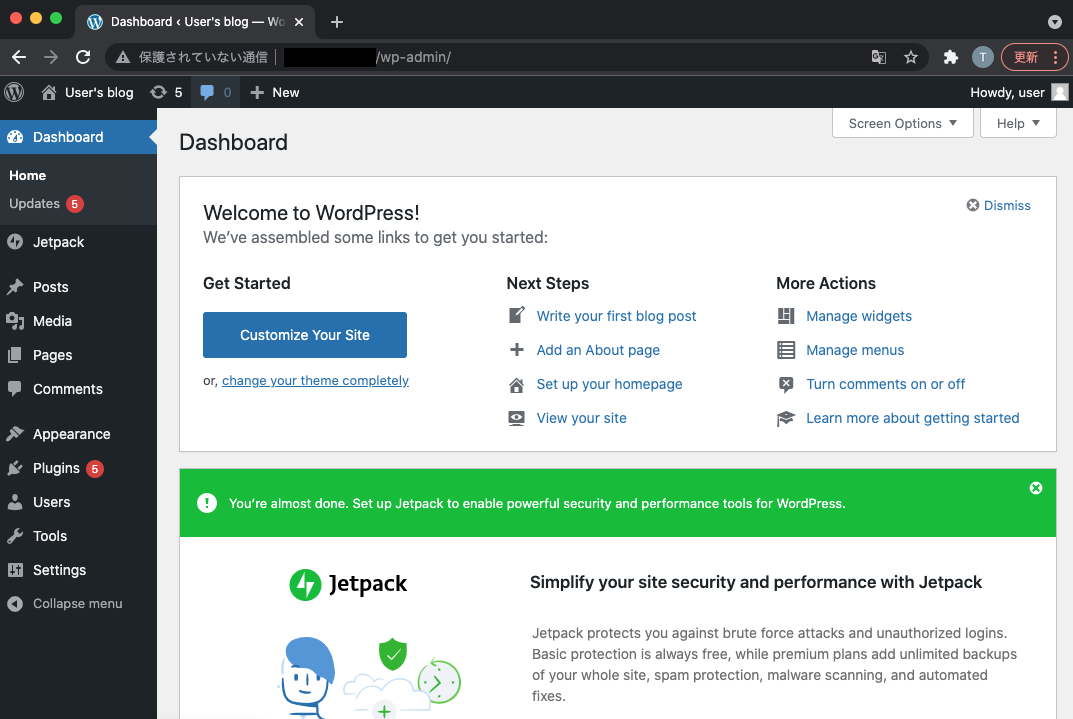Click the Settings sliders icon
This screenshot has width=1073, height=719.
(x=15, y=570)
